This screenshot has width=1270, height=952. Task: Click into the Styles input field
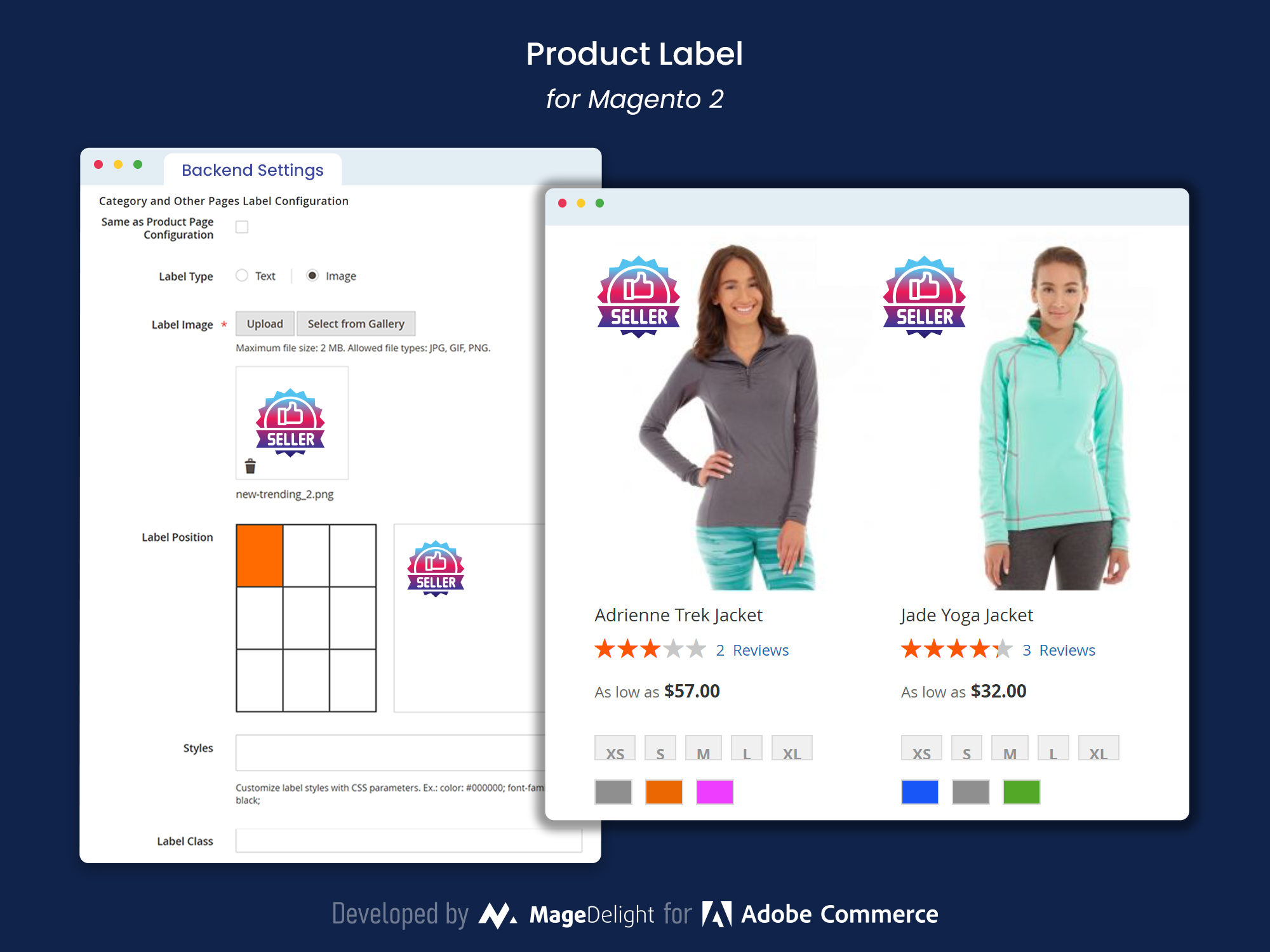click(x=391, y=753)
